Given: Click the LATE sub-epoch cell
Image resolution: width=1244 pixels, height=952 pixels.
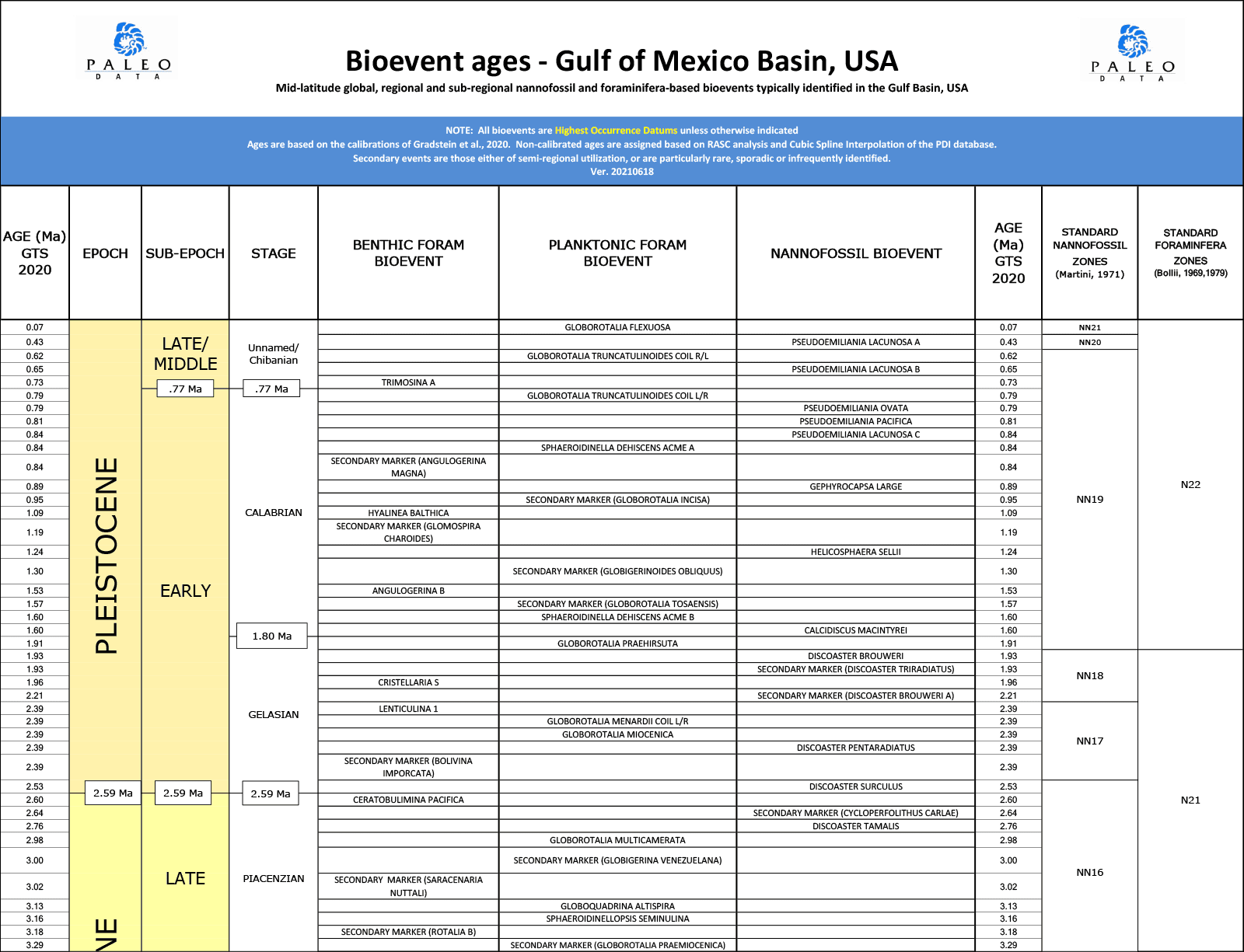Looking at the screenshot, I should (185, 878).
